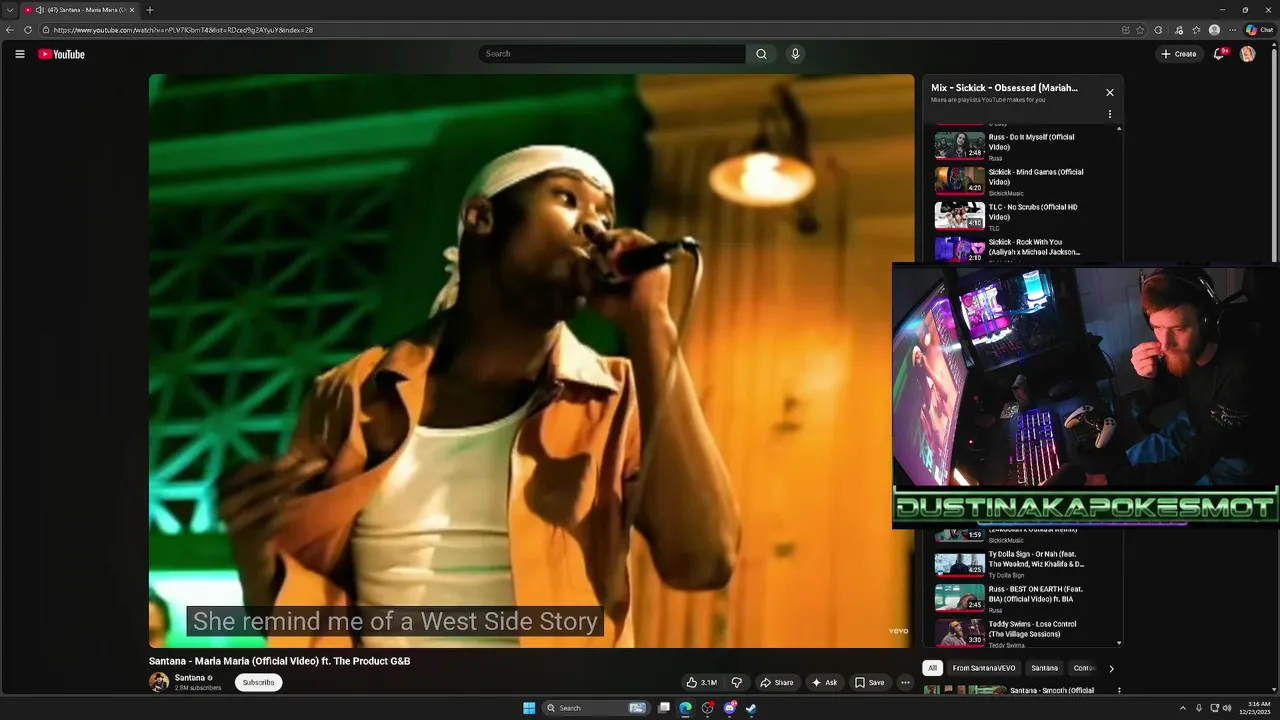Like the video with thumbs up
The image size is (1280, 720).
pyautogui.click(x=701, y=683)
